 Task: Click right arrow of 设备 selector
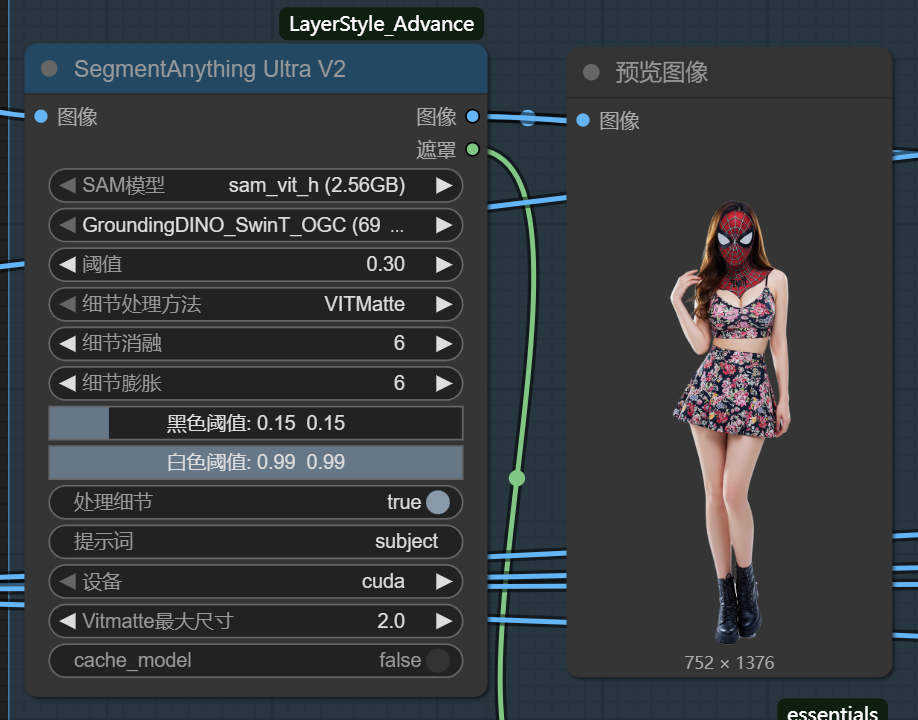444,581
